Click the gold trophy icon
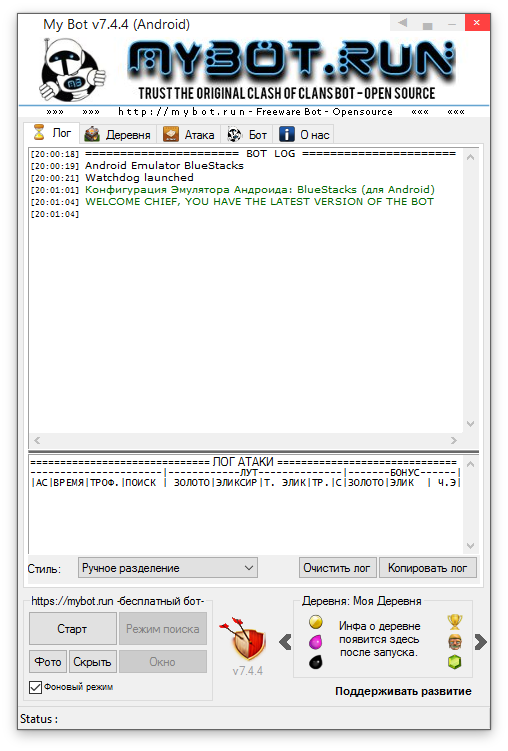The width and height of the screenshot is (508, 751). 454,622
